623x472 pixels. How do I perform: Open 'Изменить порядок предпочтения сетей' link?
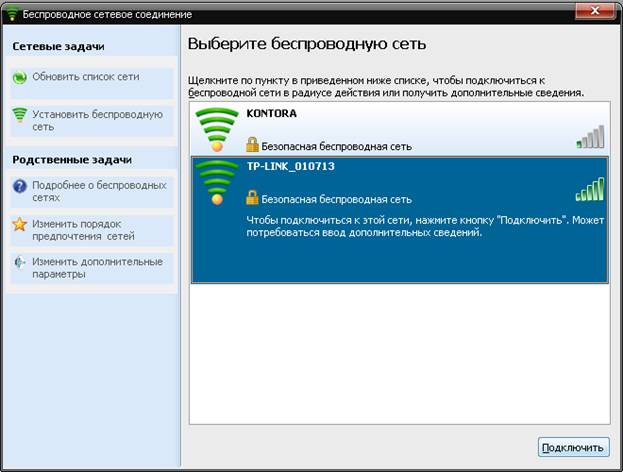click(x=83, y=230)
